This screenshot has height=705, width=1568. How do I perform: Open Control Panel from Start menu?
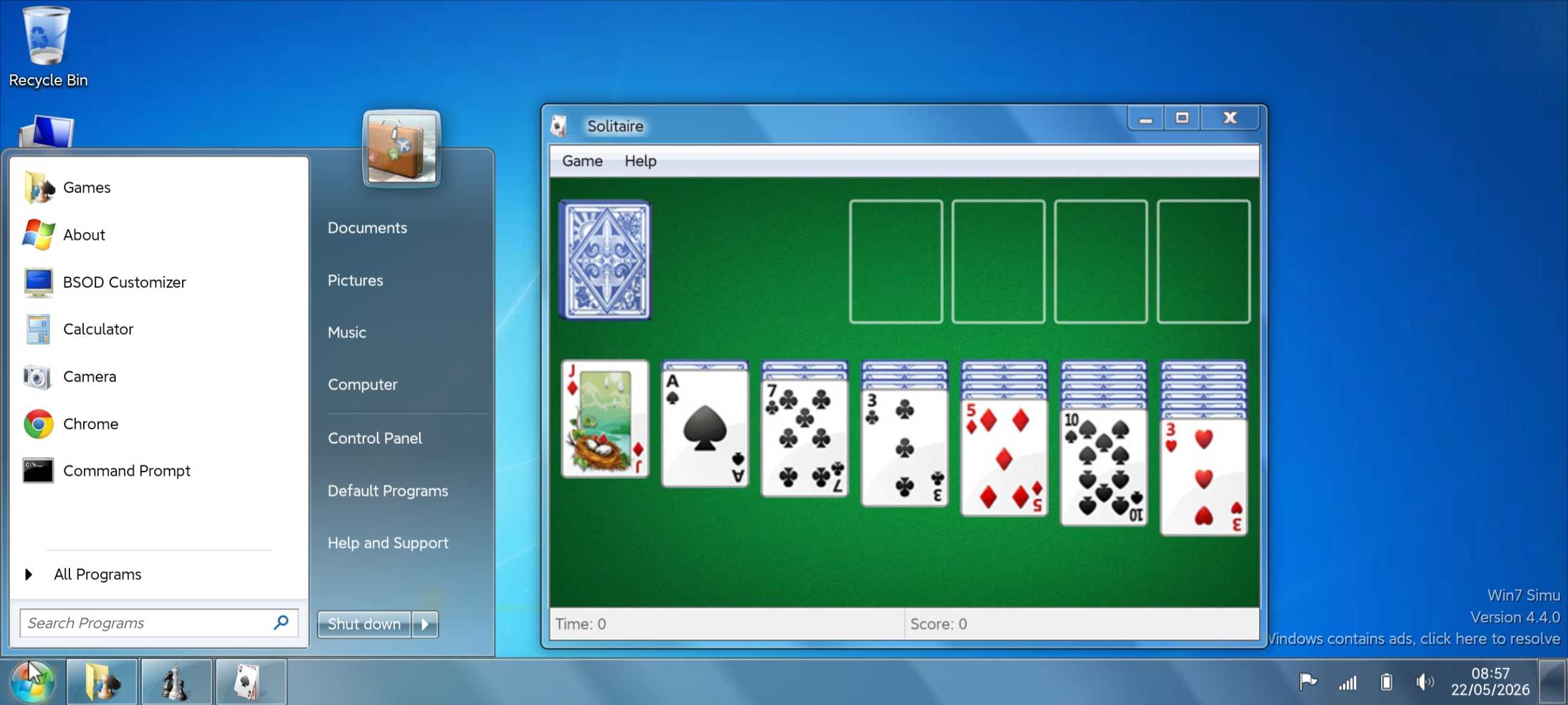pyautogui.click(x=375, y=438)
